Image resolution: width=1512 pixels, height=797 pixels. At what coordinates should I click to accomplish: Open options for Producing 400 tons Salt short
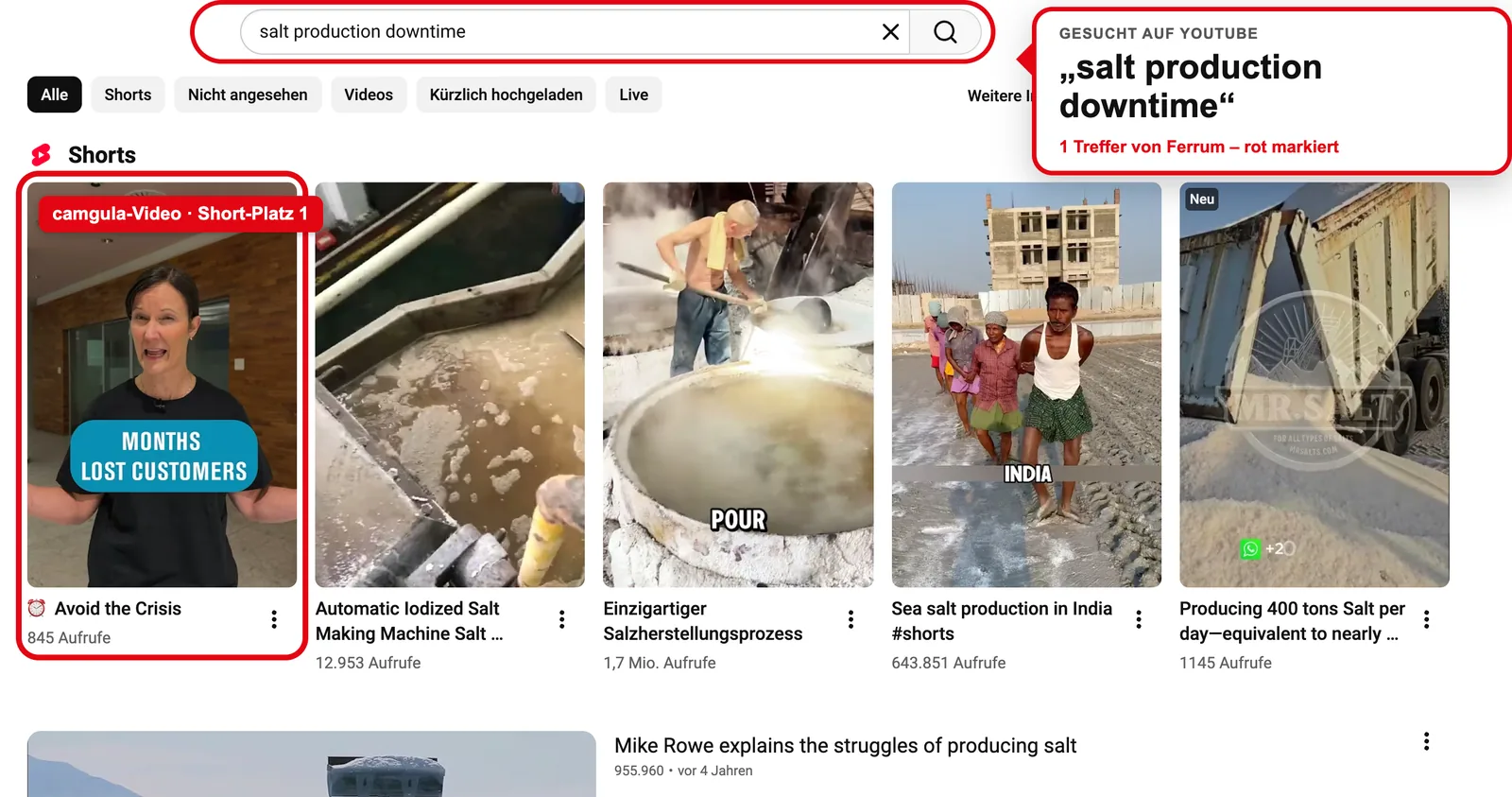[x=1427, y=619]
